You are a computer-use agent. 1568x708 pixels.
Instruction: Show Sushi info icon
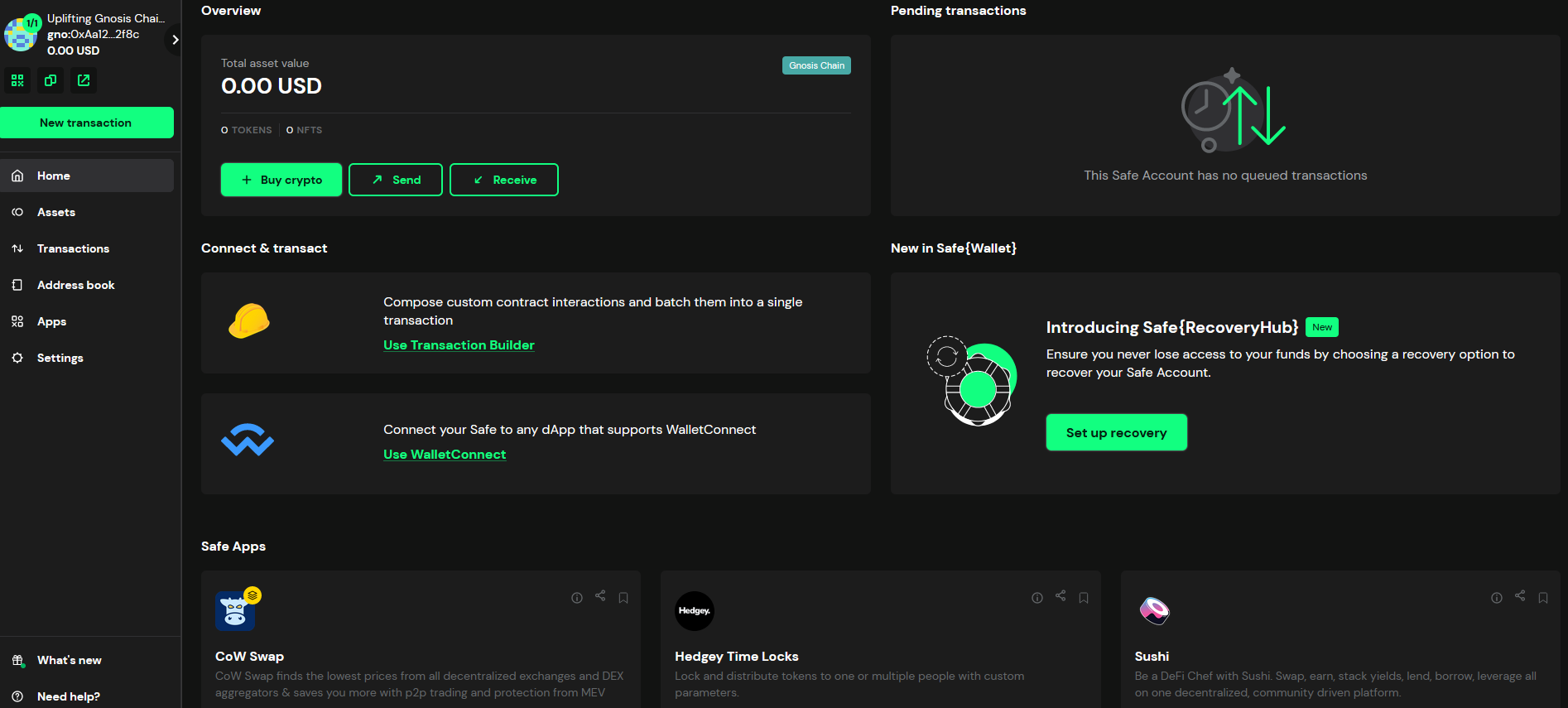pyautogui.click(x=1497, y=598)
